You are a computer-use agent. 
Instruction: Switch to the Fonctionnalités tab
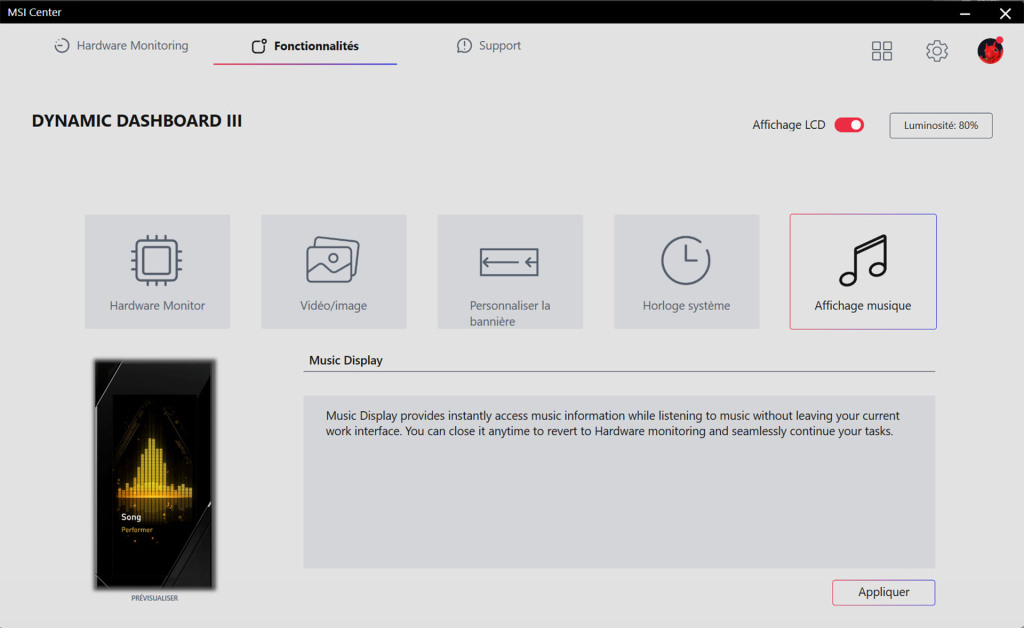click(x=305, y=46)
